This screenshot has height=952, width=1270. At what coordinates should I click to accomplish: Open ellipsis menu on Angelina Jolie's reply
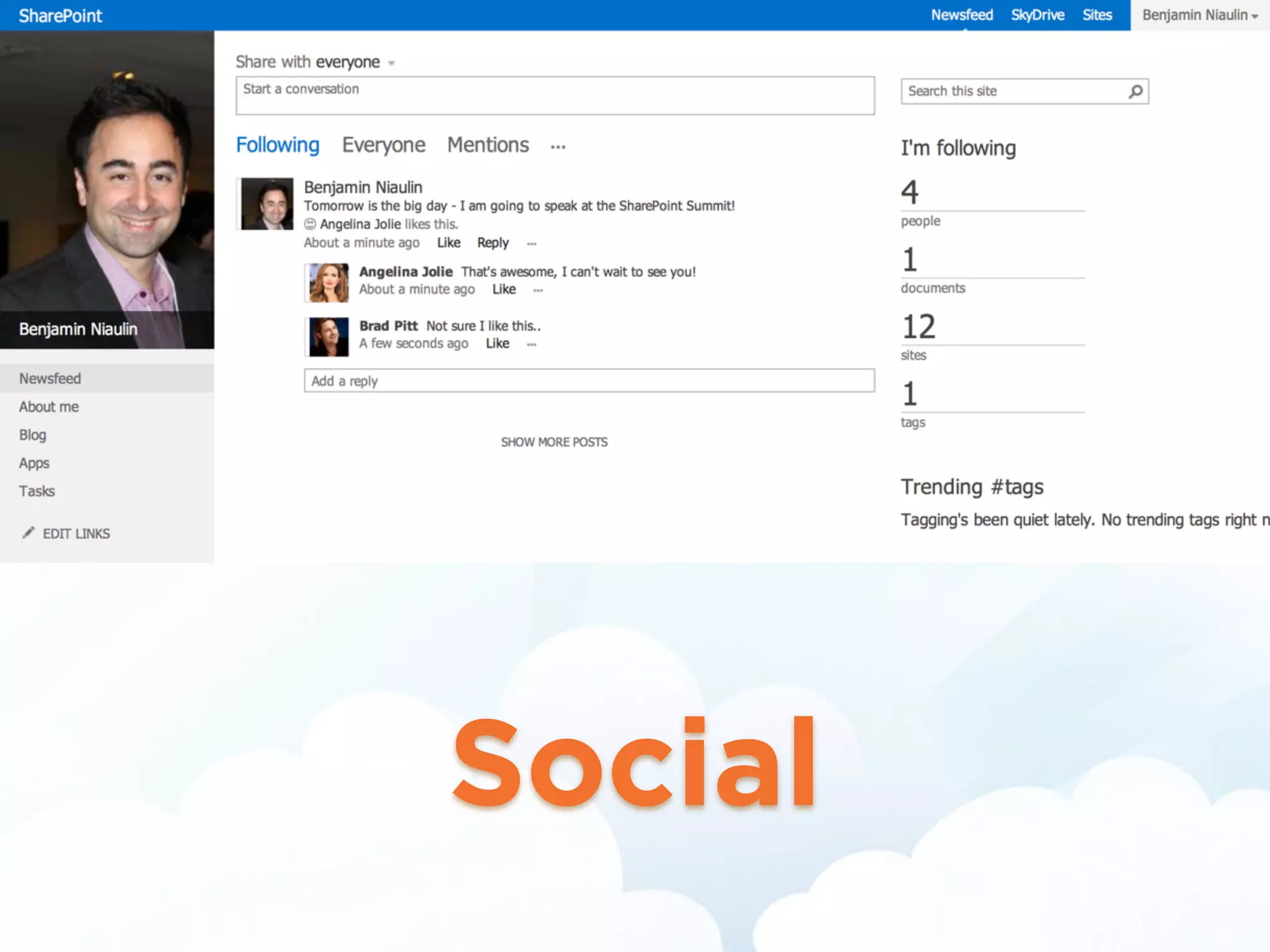click(538, 290)
